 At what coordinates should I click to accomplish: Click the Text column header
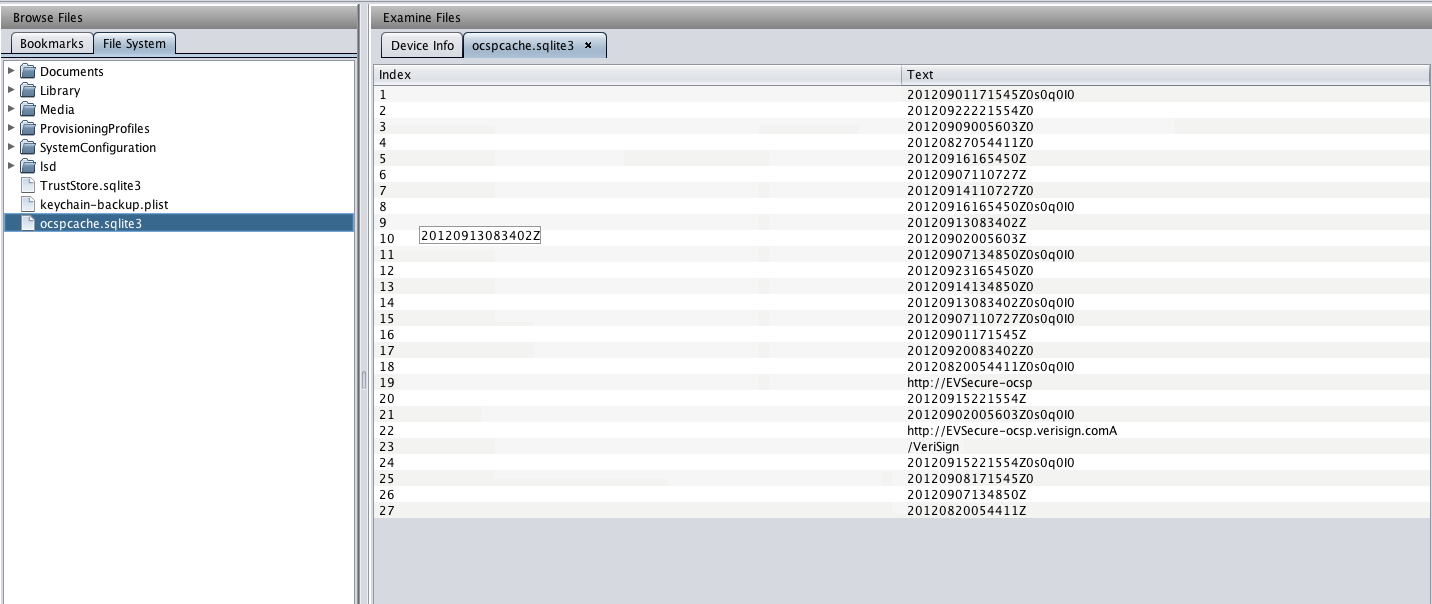coord(1165,74)
